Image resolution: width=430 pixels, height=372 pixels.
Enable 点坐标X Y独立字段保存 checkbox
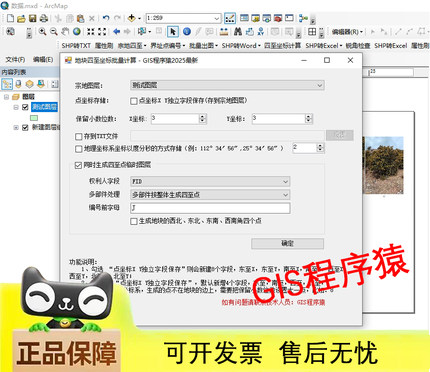(x=134, y=101)
